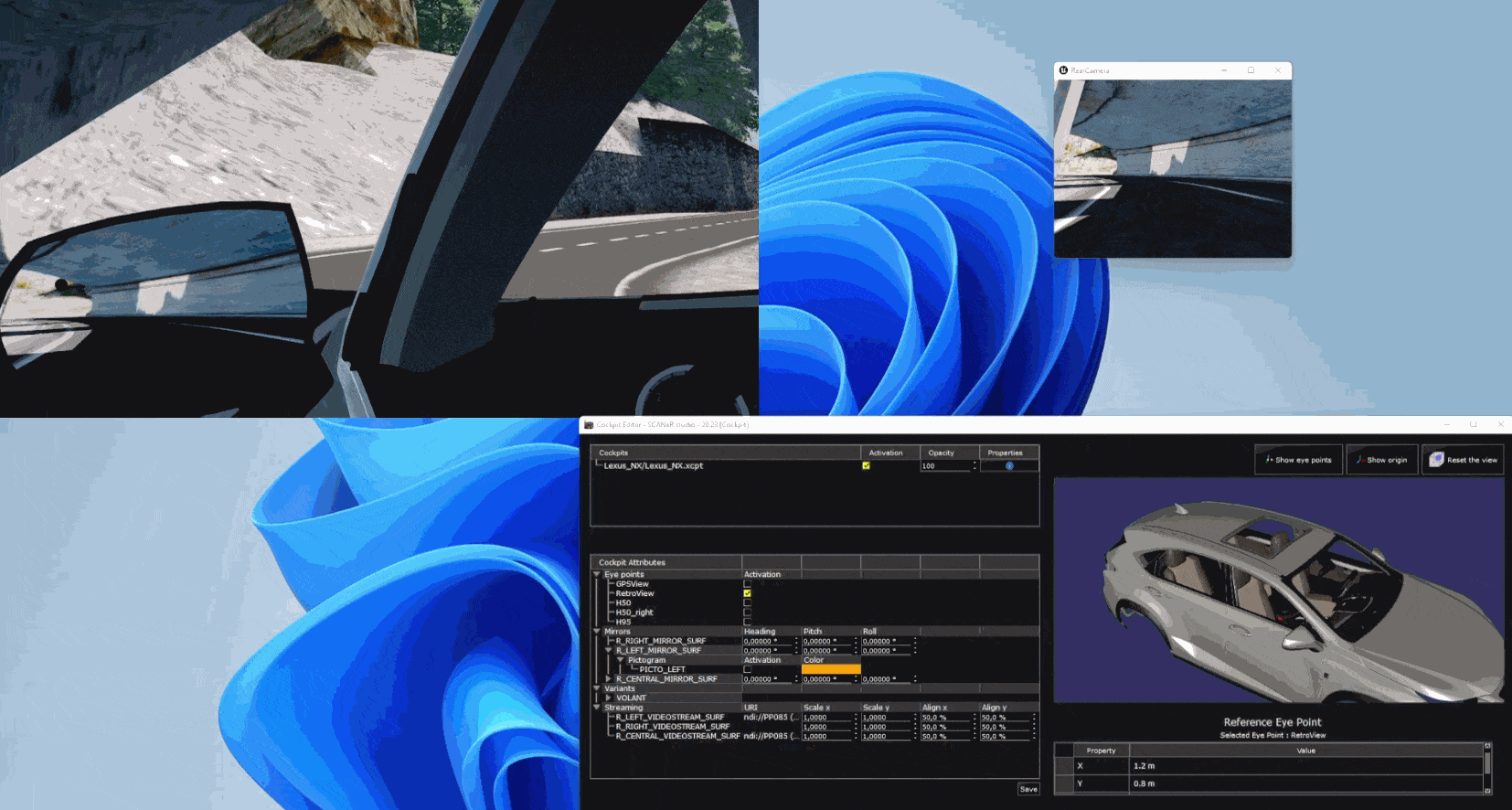This screenshot has width=1512, height=810.
Task: Select the R_RIGHT_MIRROR_SURF tree row
Action: click(x=661, y=642)
